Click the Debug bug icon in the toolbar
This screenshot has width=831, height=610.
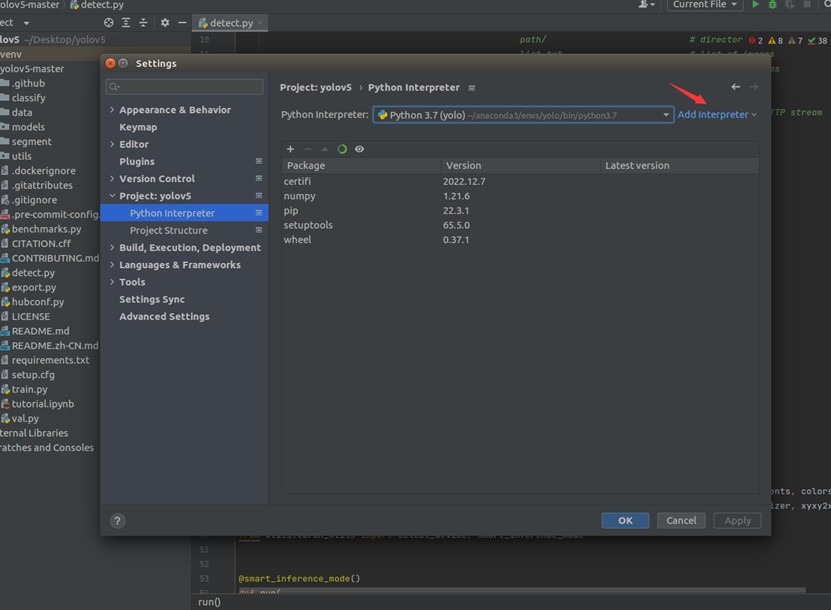point(772,4)
